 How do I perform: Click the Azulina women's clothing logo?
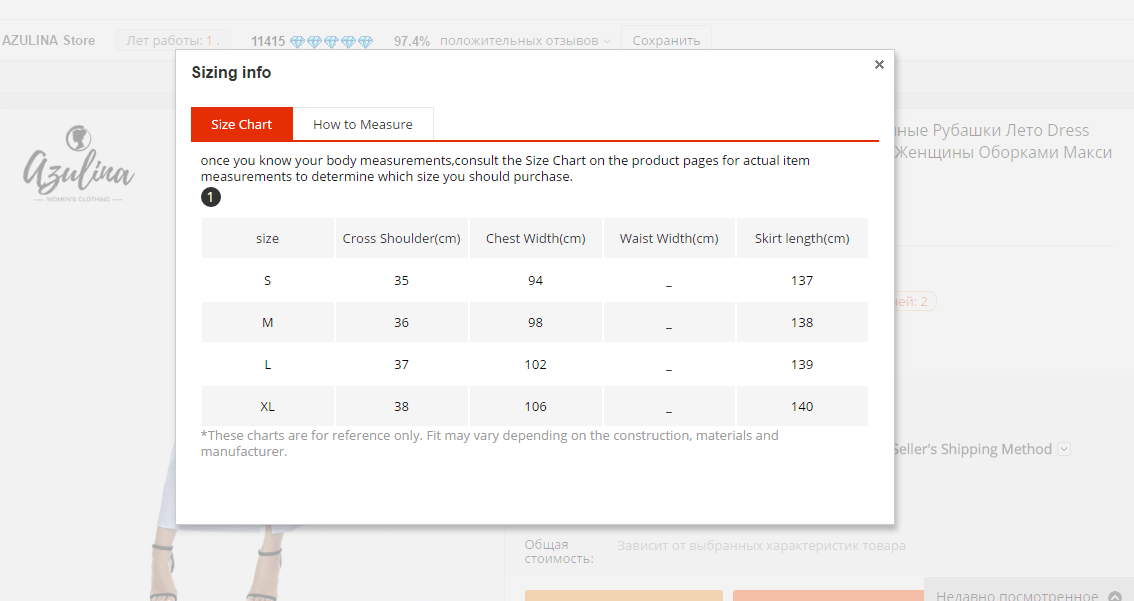(78, 164)
